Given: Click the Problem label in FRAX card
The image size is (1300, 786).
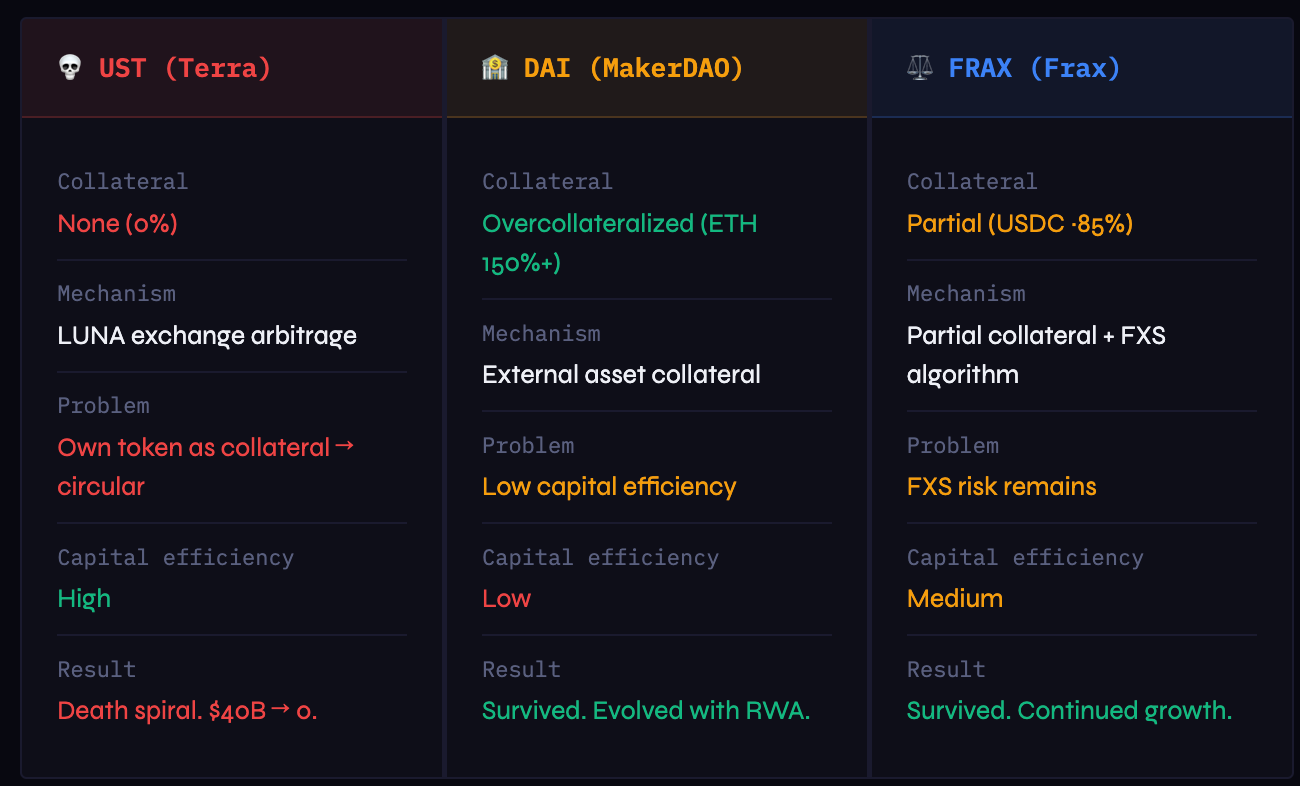Looking at the screenshot, I should coord(953,445).
